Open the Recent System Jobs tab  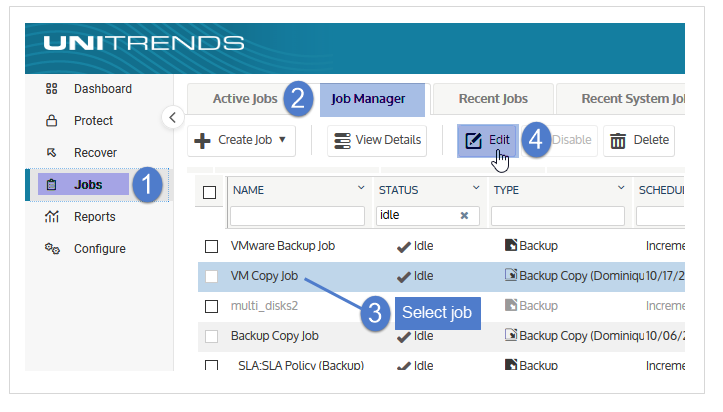point(621,99)
